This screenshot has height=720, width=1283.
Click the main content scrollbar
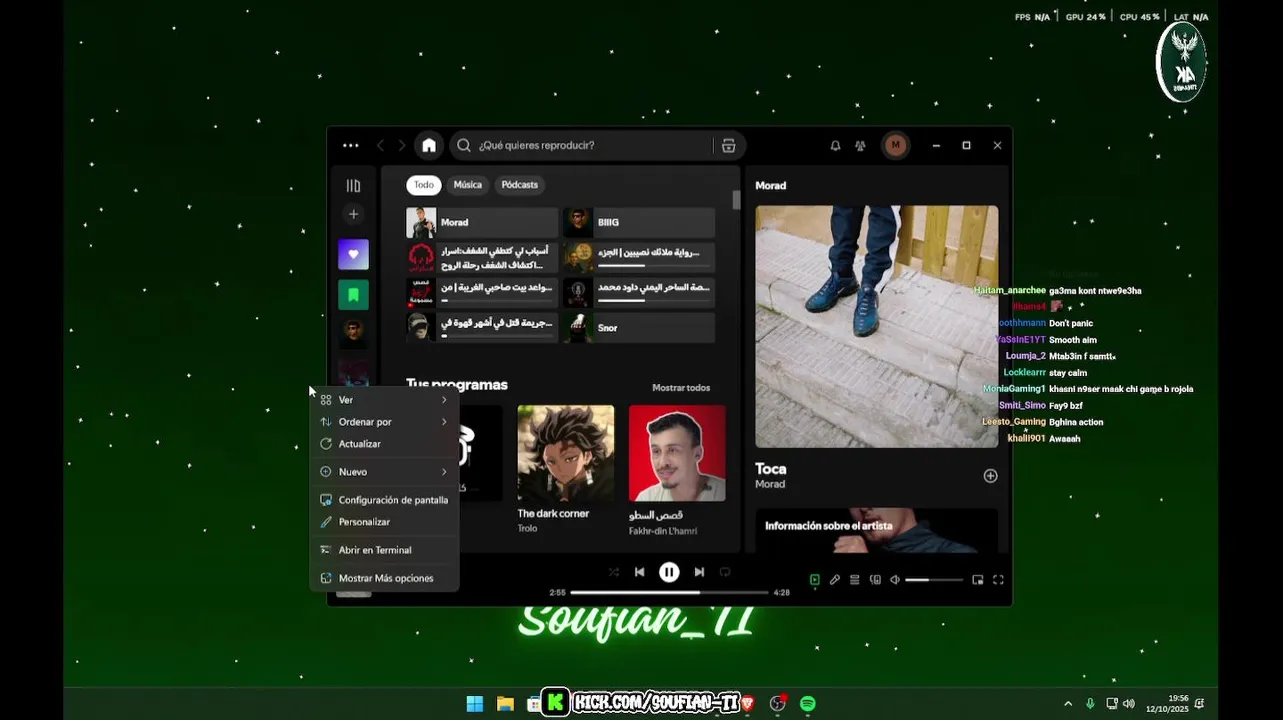tap(737, 200)
